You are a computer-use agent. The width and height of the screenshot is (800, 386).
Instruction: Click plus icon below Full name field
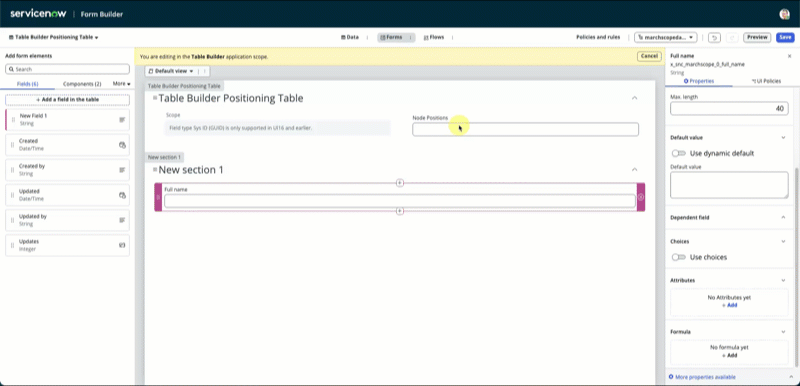(400, 211)
